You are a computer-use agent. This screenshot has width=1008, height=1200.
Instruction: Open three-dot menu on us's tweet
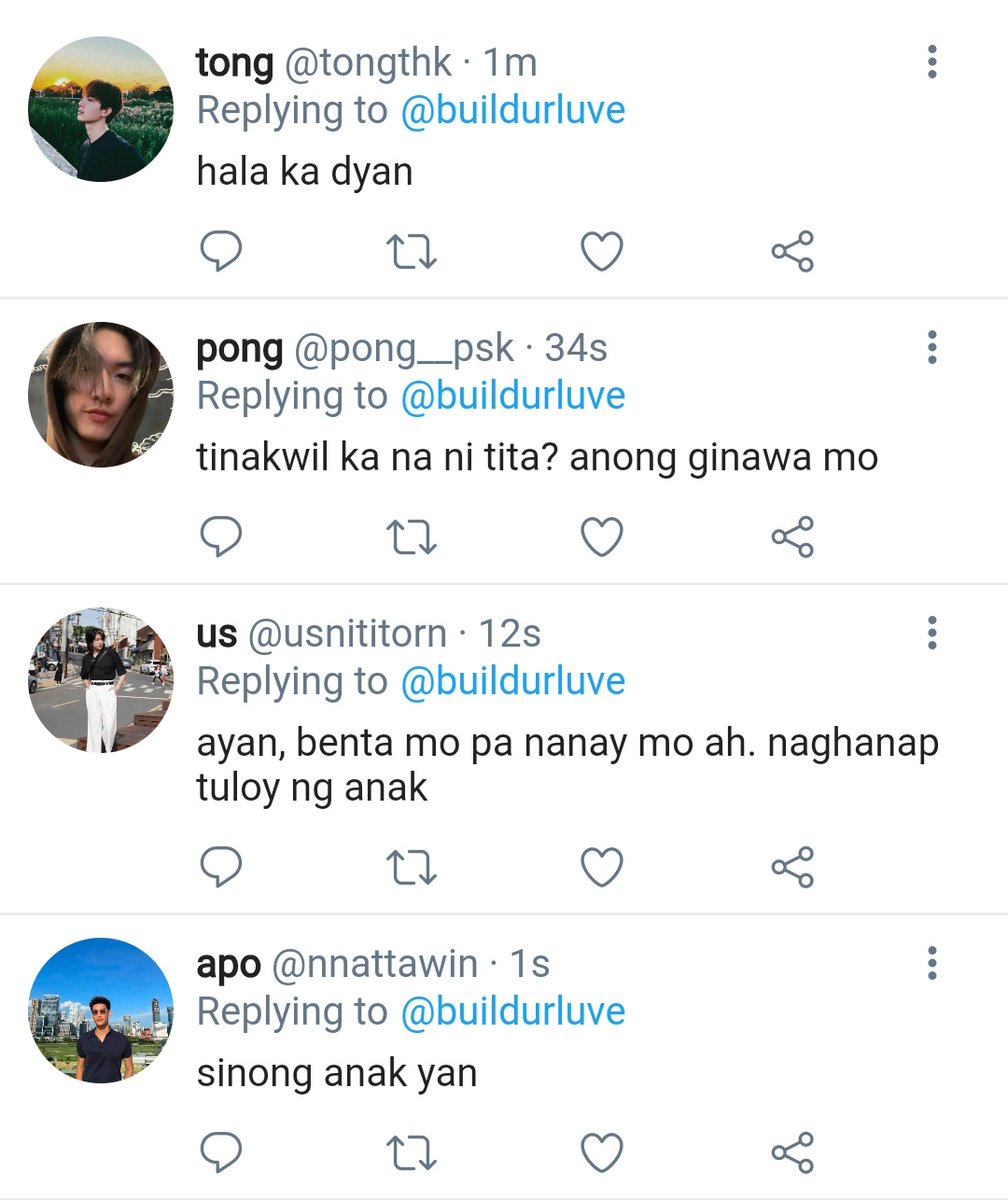pyautogui.click(x=932, y=633)
